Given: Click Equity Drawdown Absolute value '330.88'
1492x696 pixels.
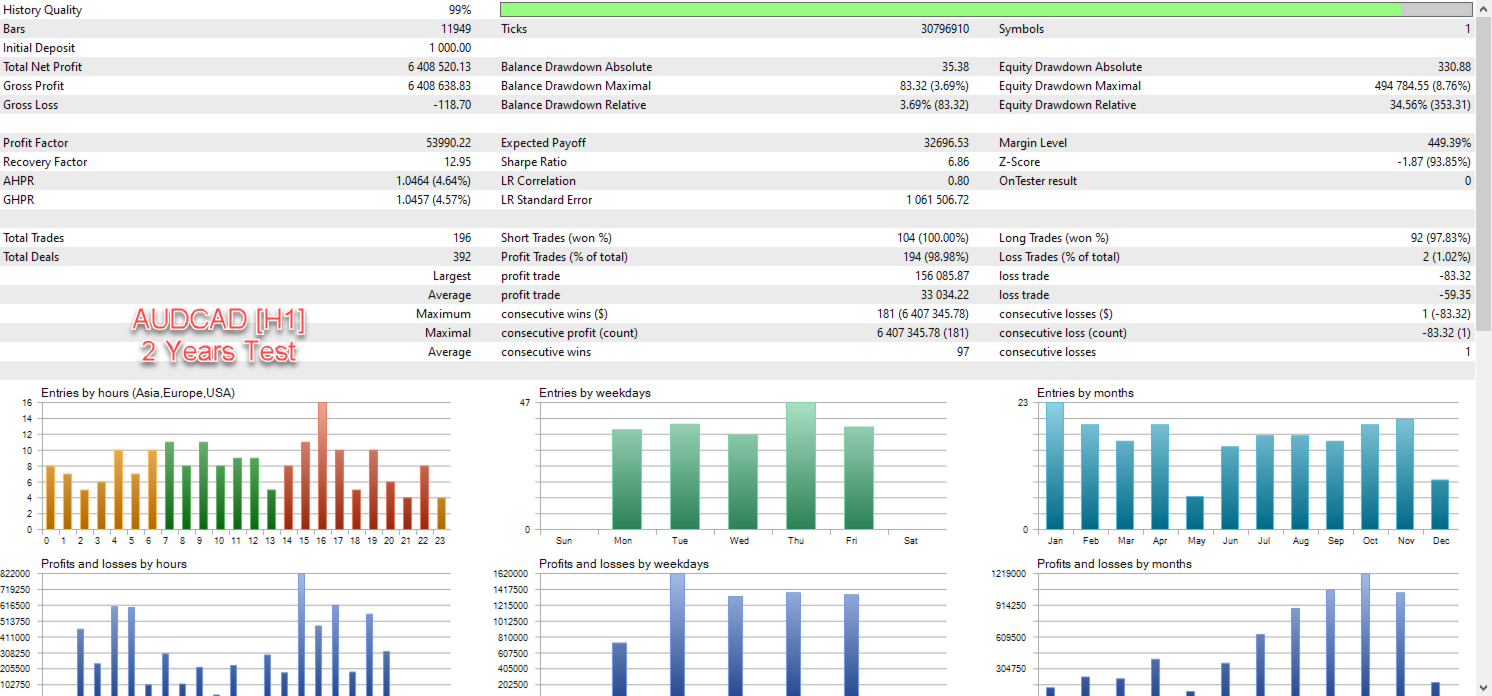Looking at the screenshot, I should [x=1454, y=67].
